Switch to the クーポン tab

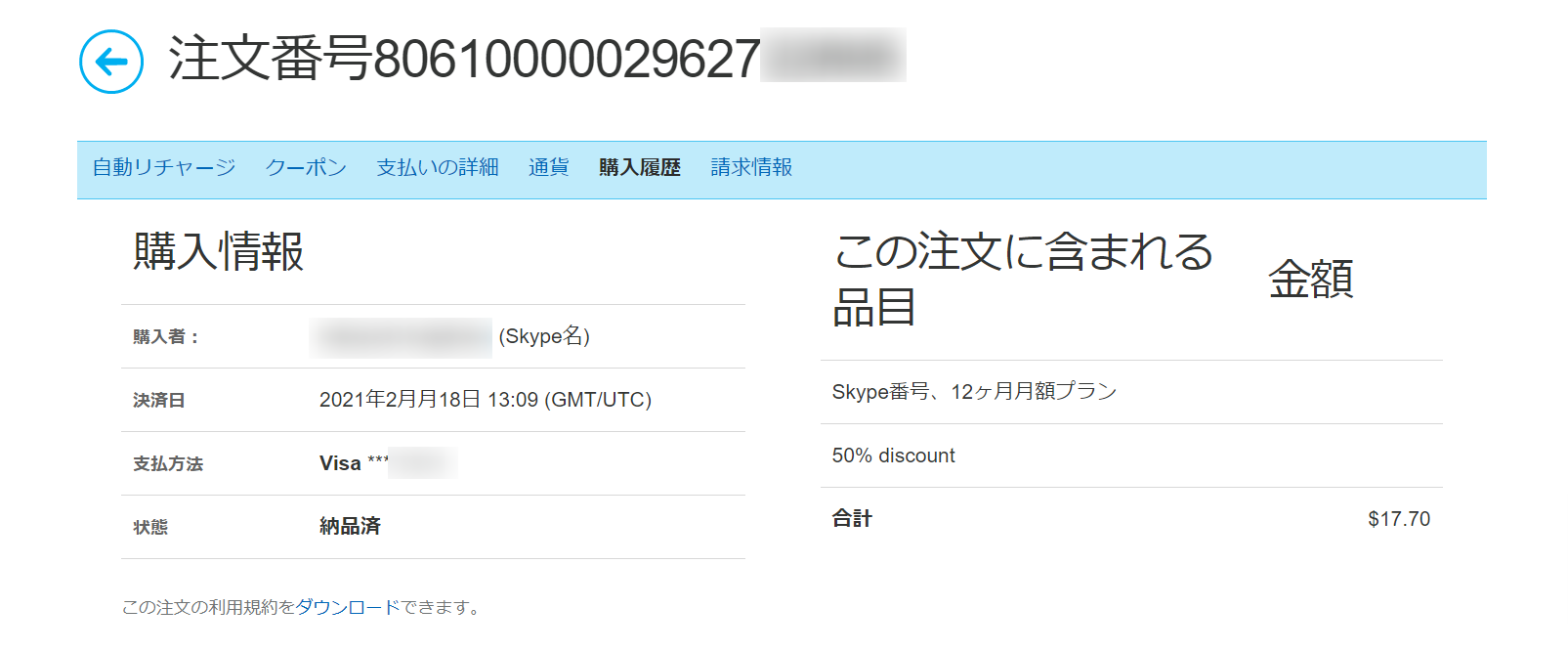pos(306,167)
